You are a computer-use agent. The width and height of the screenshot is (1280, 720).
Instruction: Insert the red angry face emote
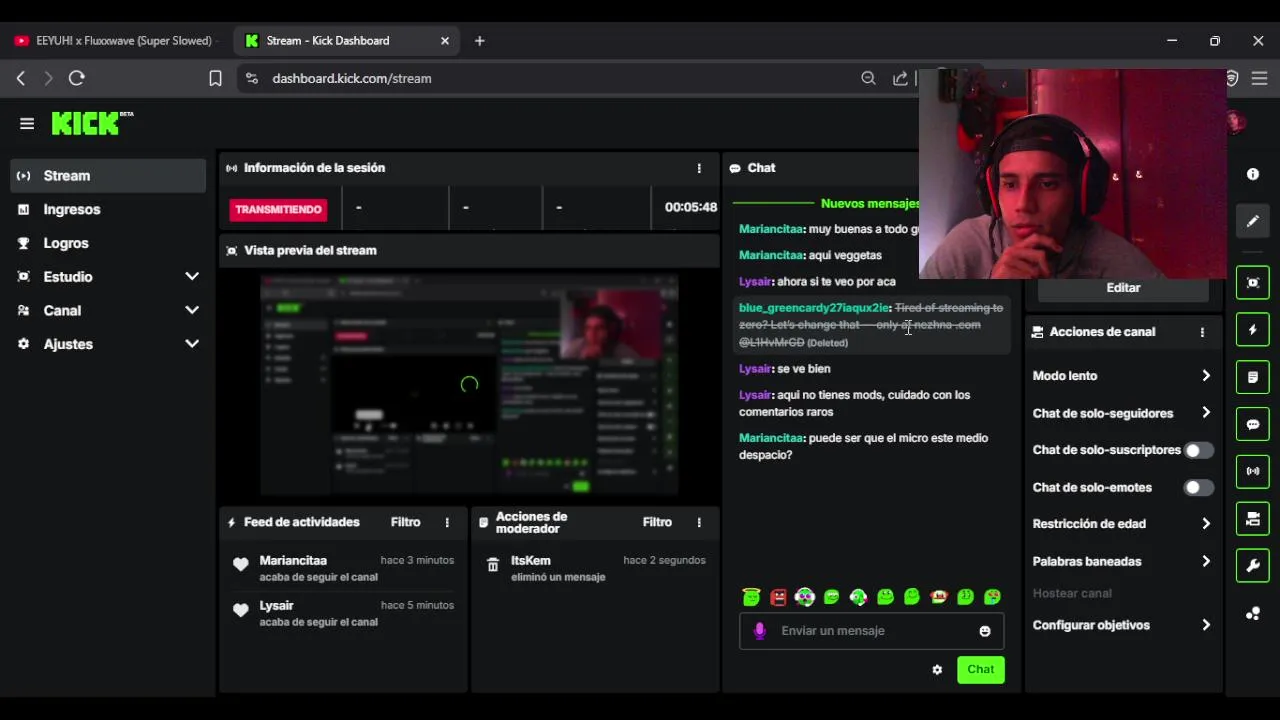(x=778, y=597)
